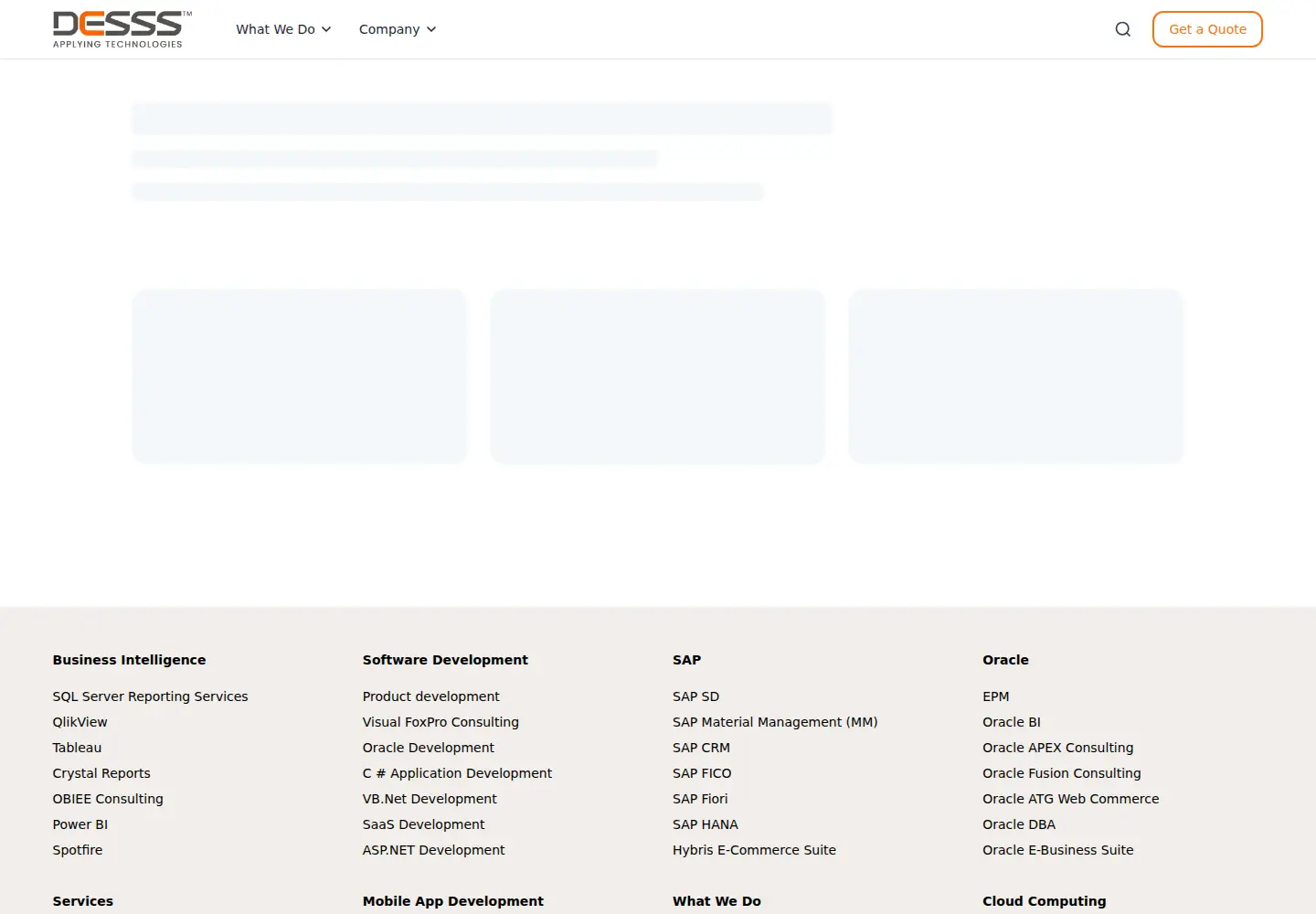Screen dimensions: 1316x914
Task: Open Oracle APEX Consulting link
Action: click(1058, 748)
